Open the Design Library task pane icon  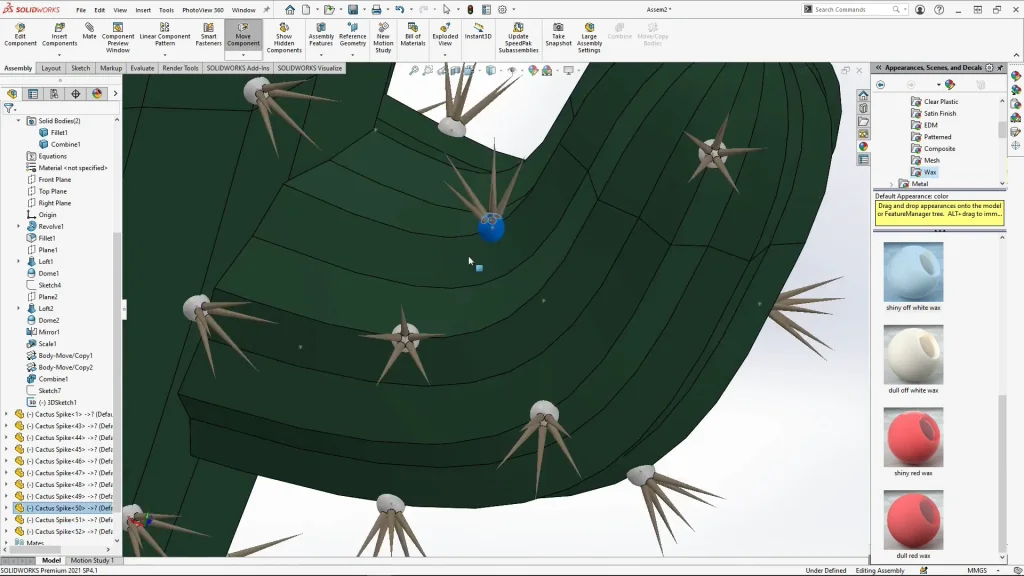[x=863, y=108]
